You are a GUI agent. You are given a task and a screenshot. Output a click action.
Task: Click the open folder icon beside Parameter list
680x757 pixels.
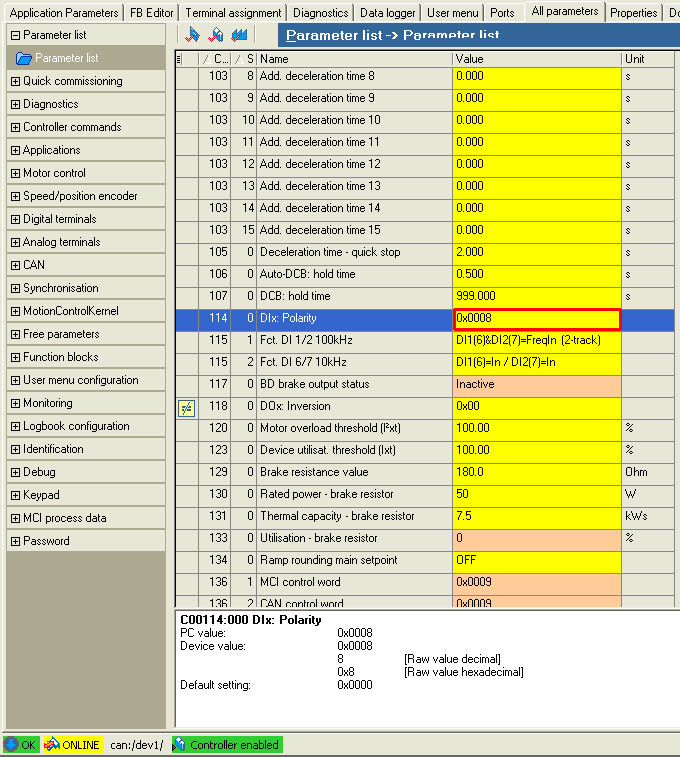click(x=23, y=58)
